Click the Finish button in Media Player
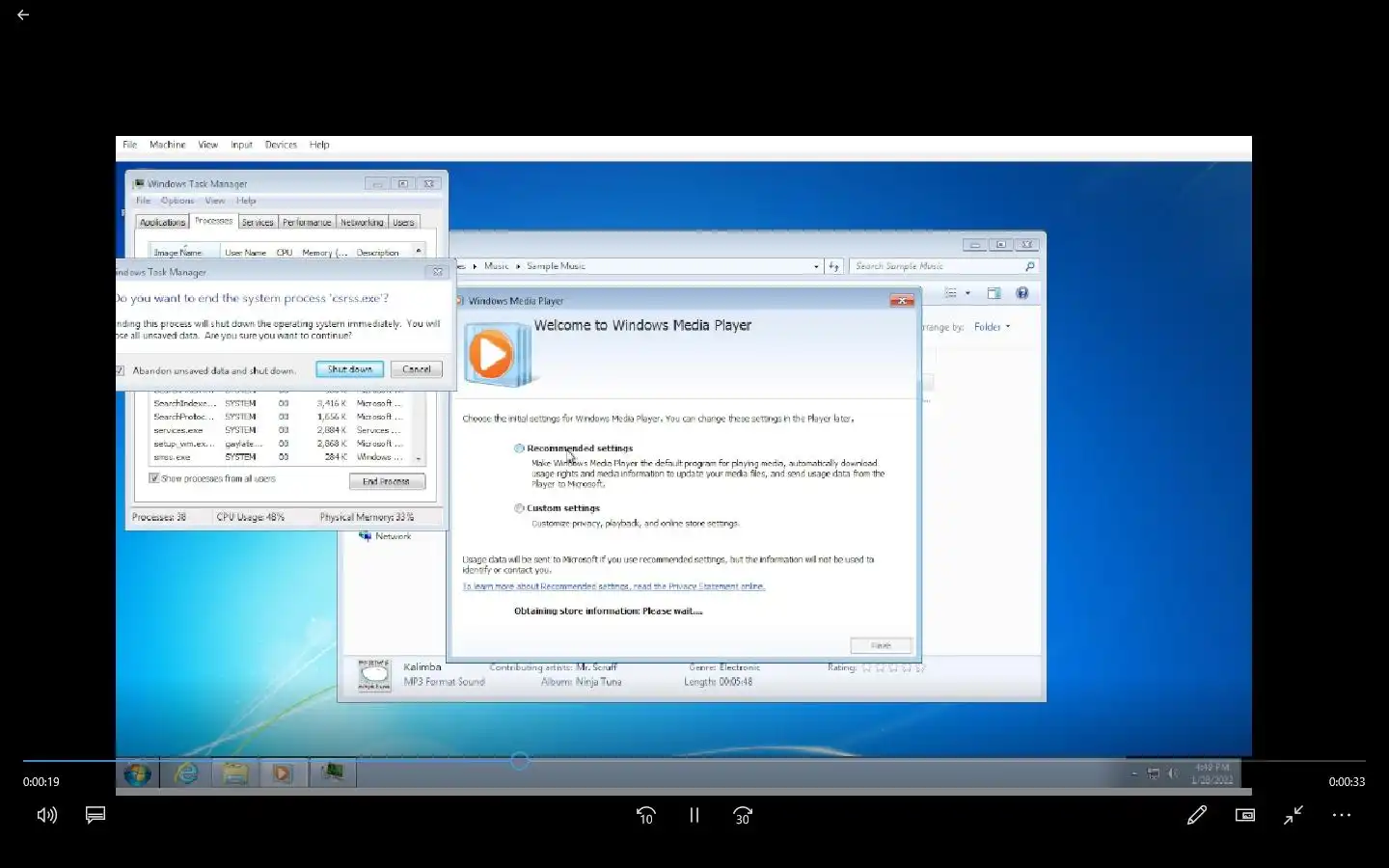The height and width of the screenshot is (868, 1389). coord(881,645)
